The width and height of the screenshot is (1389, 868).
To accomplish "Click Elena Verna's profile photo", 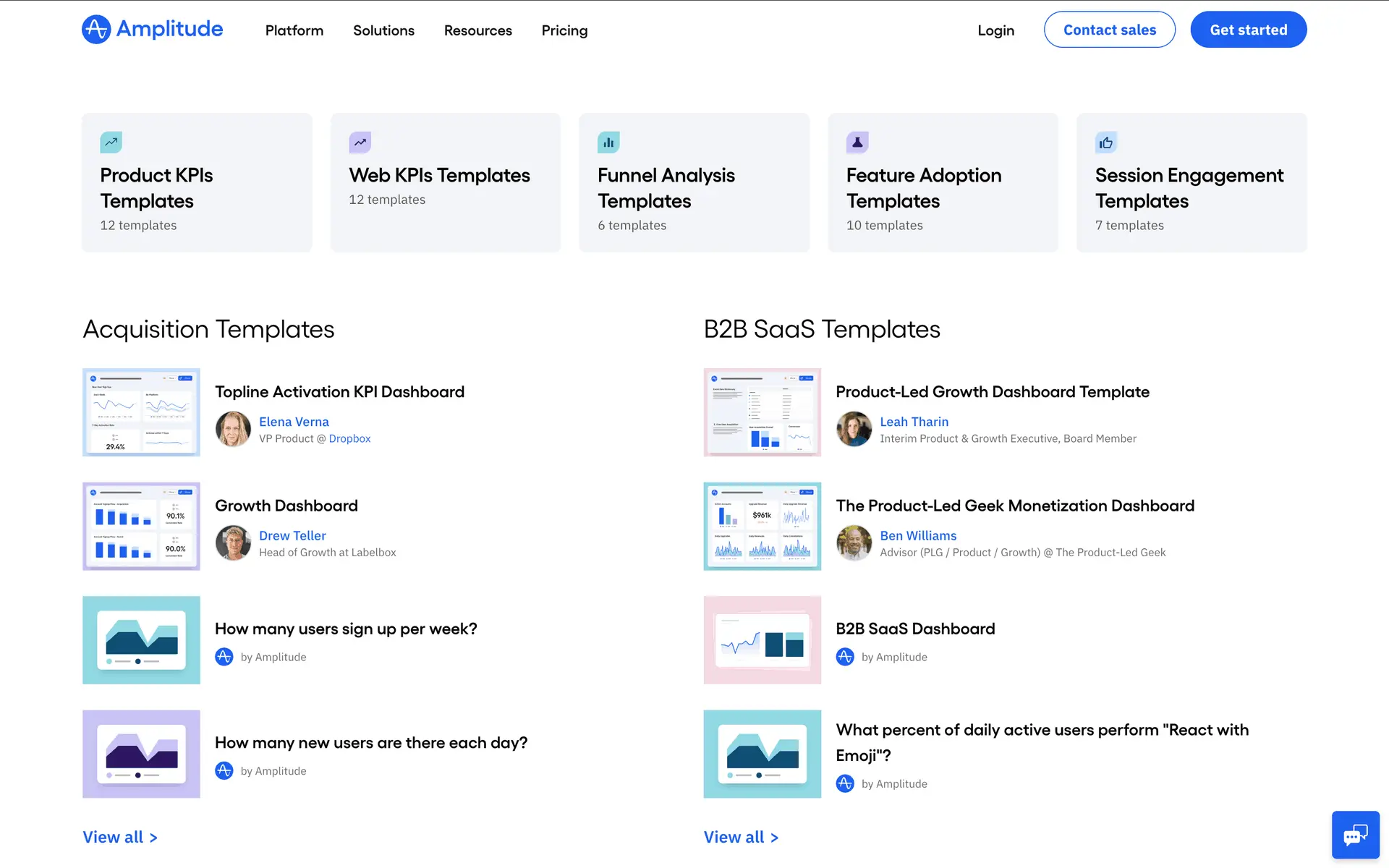I will pos(233,429).
